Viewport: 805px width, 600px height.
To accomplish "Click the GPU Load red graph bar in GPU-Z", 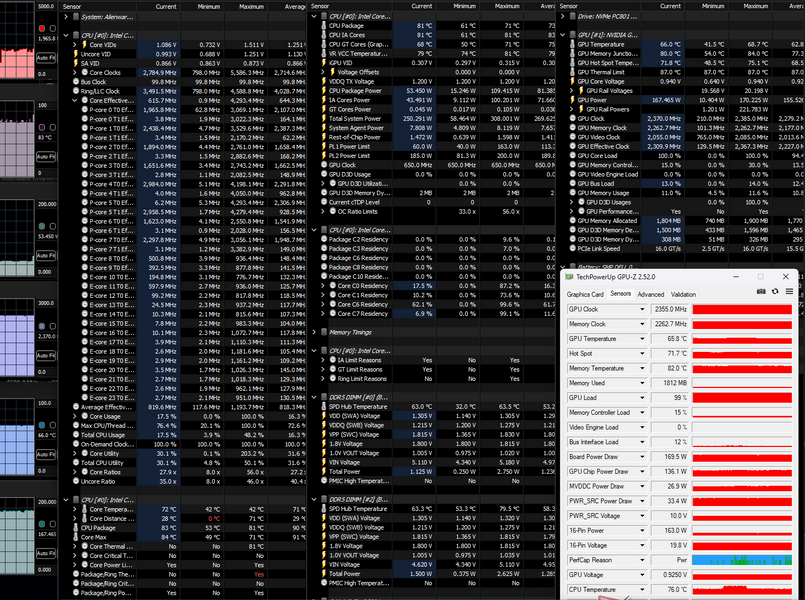I will coord(742,398).
